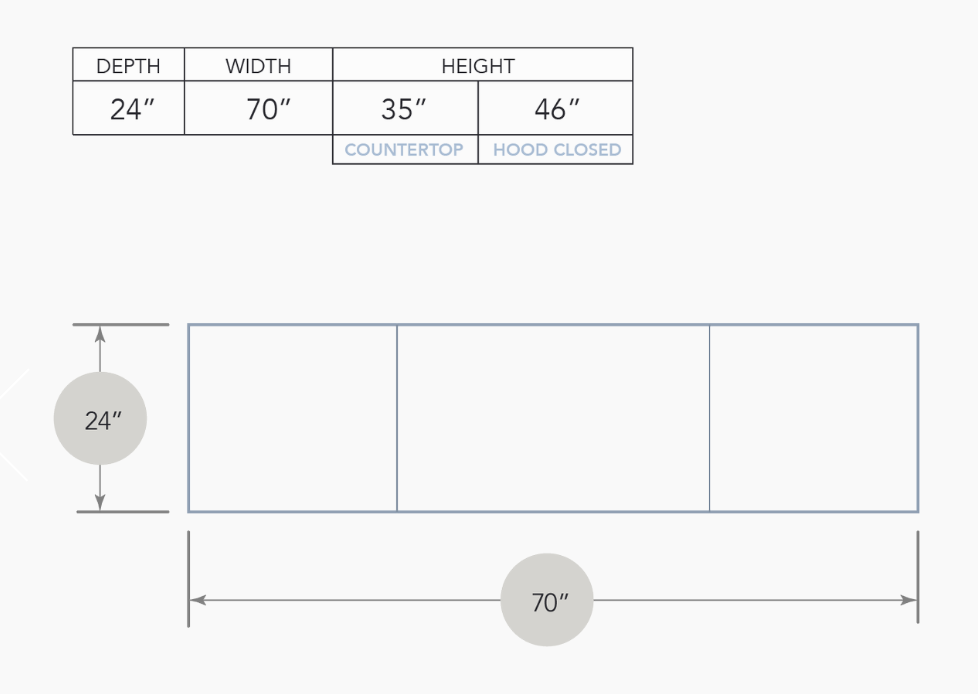Click the wide middle section of the outline
Image resolution: width=978 pixels, height=694 pixels.
point(553,418)
